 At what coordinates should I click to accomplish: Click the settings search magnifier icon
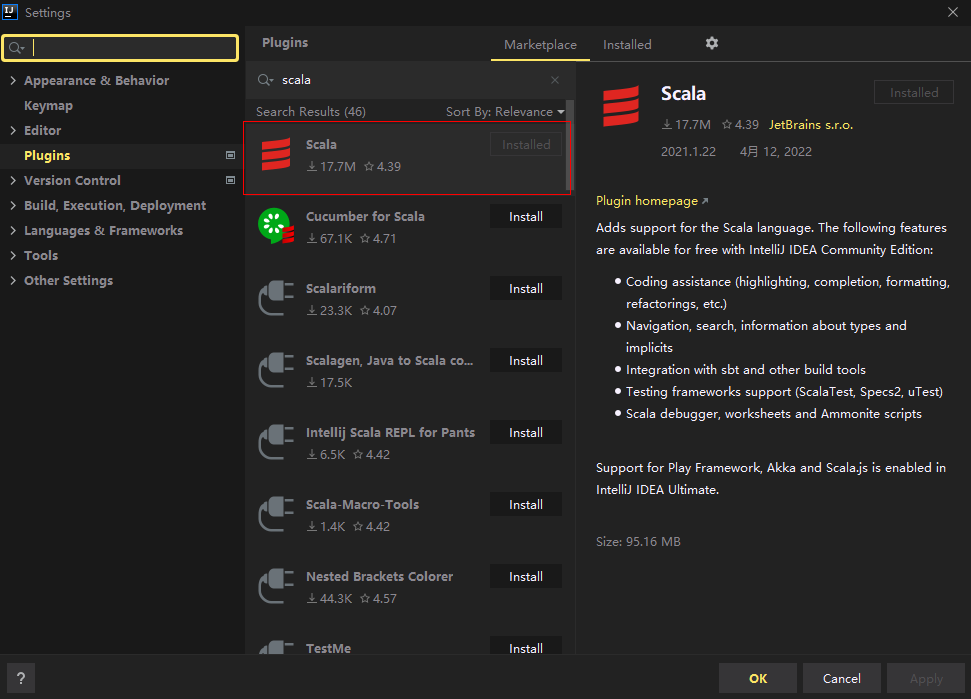pos(17,48)
